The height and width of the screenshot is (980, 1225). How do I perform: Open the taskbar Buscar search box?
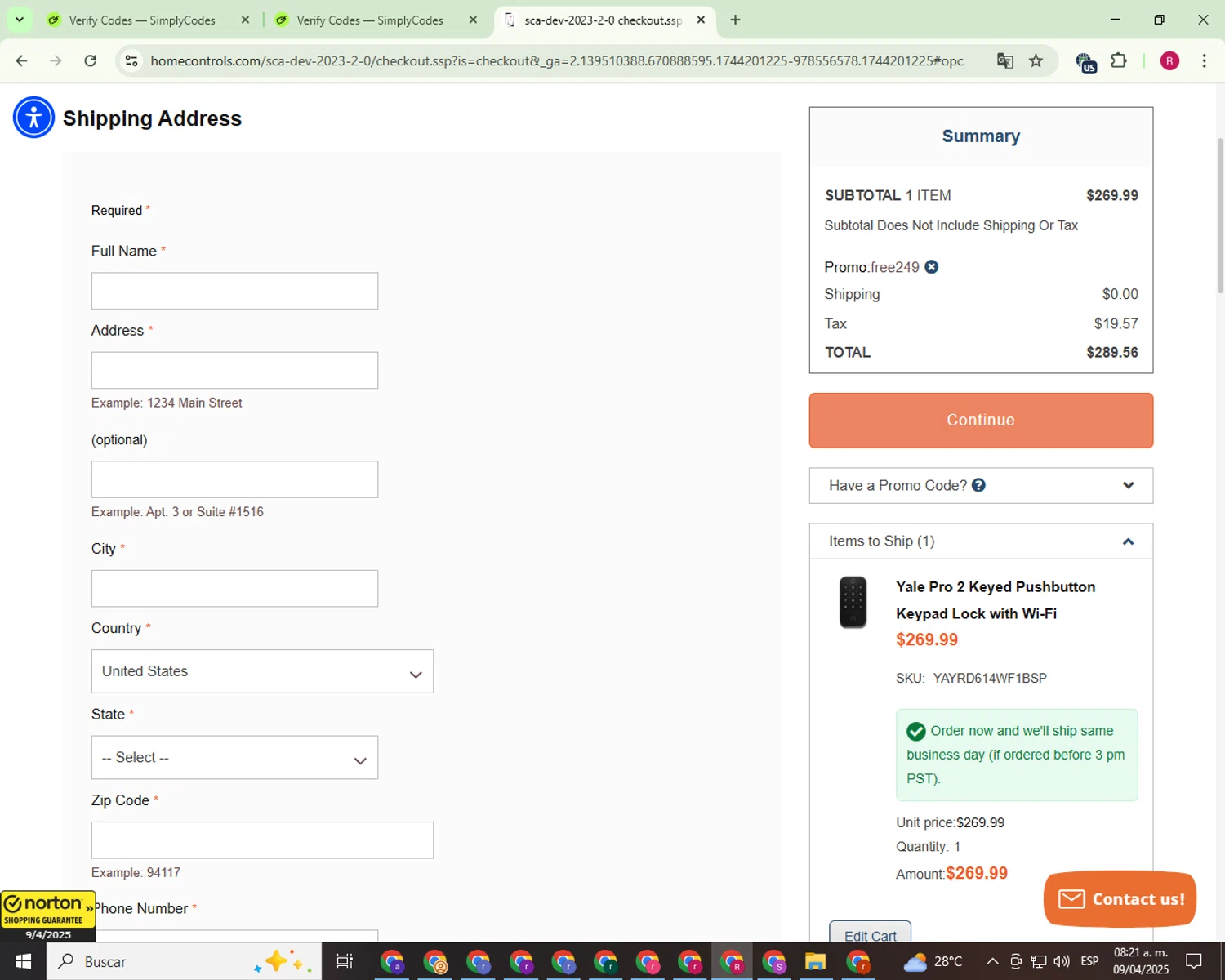(x=184, y=961)
